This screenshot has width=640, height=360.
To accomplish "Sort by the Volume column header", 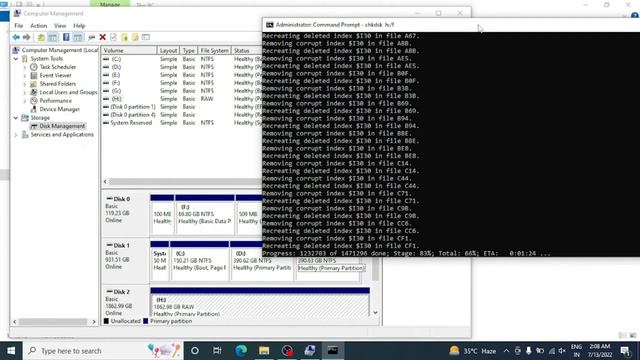I will [129, 51].
